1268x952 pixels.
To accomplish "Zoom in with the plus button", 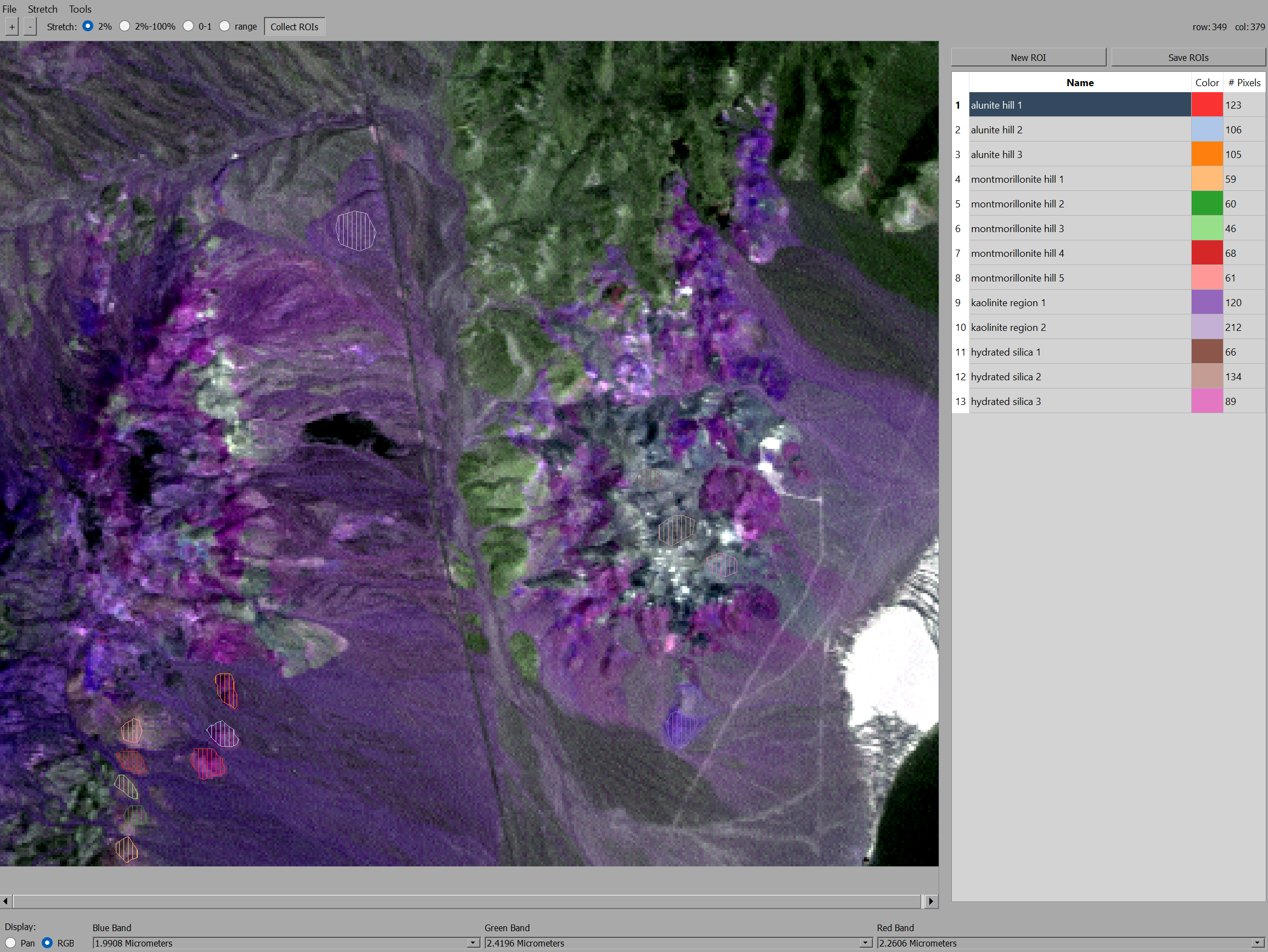I will (12, 26).
